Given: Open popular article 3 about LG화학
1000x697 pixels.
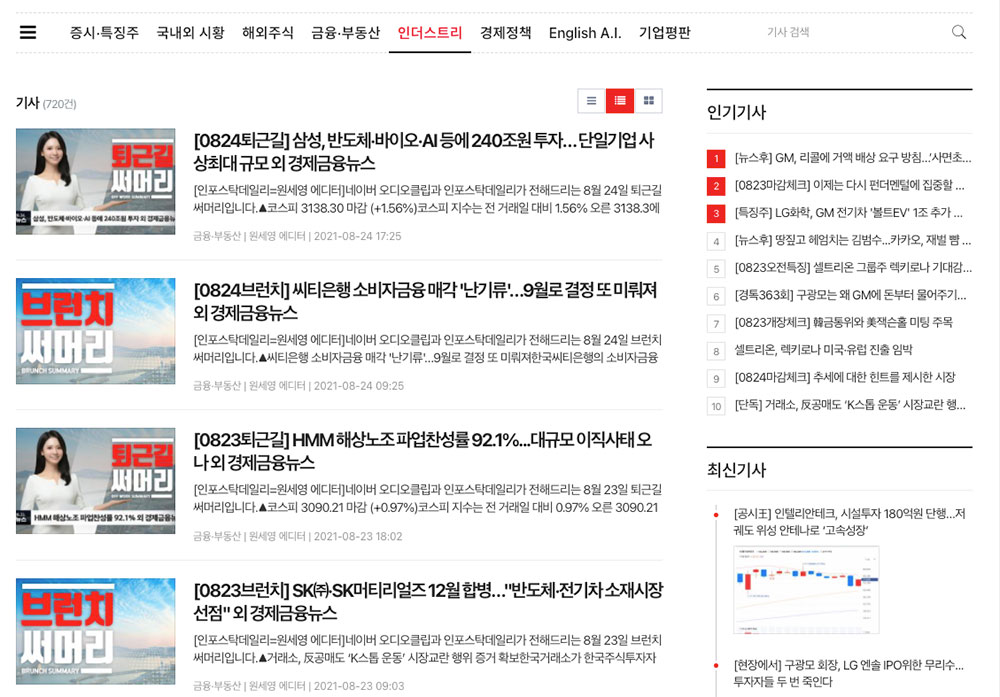Looking at the screenshot, I should coord(848,213).
